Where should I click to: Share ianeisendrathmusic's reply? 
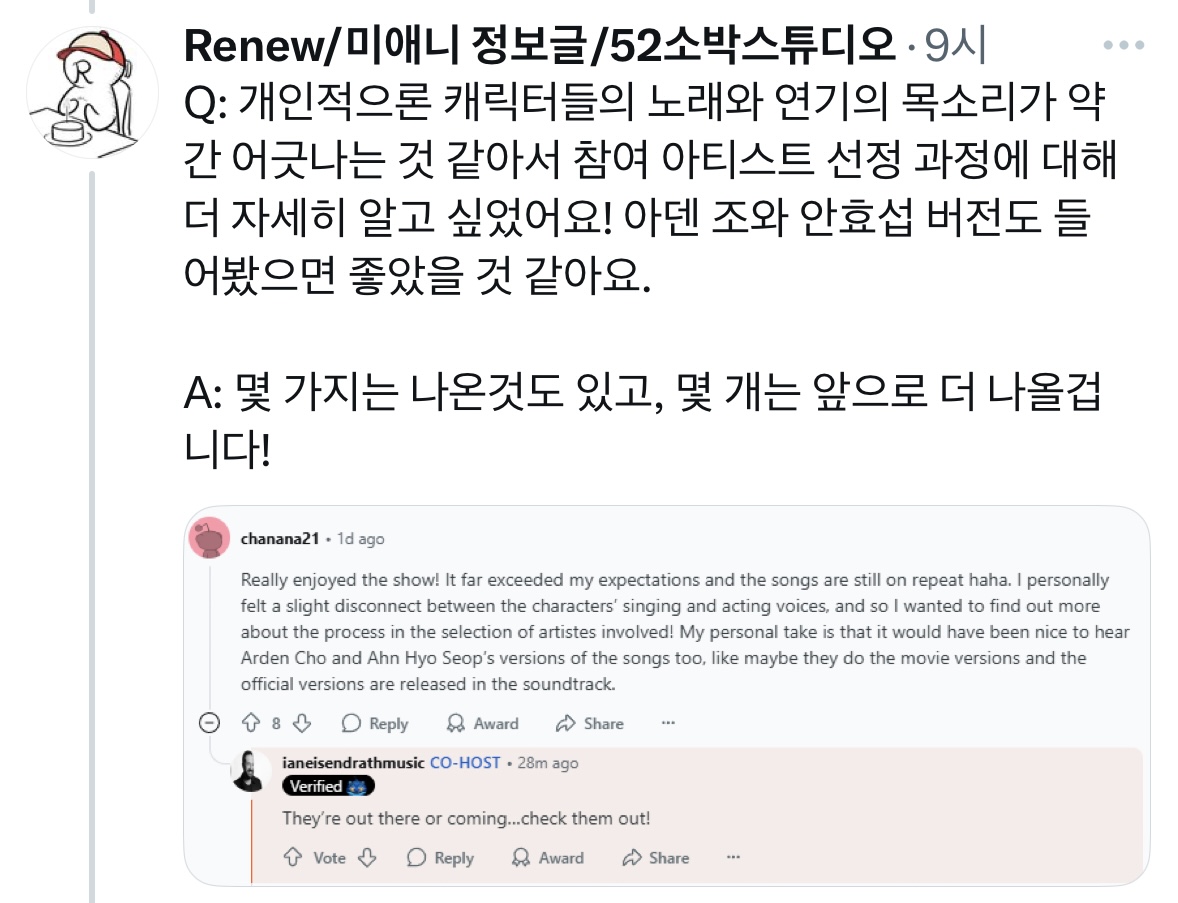coord(655,857)
